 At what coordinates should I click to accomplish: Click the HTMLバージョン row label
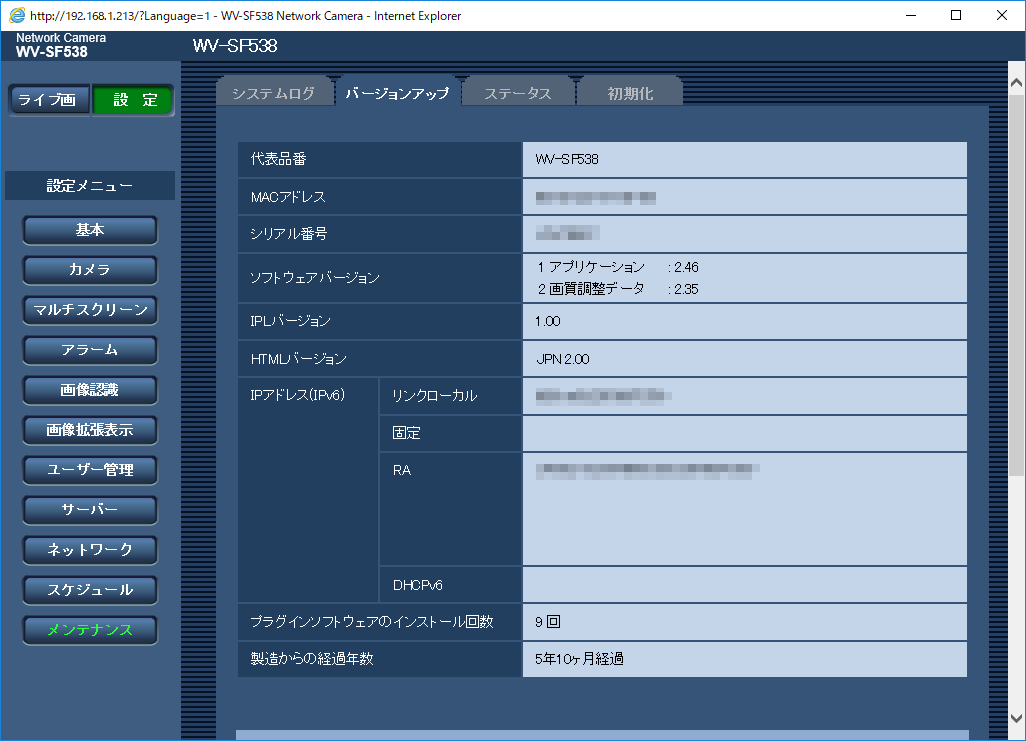pyautogui.click(x=298, y=359)
